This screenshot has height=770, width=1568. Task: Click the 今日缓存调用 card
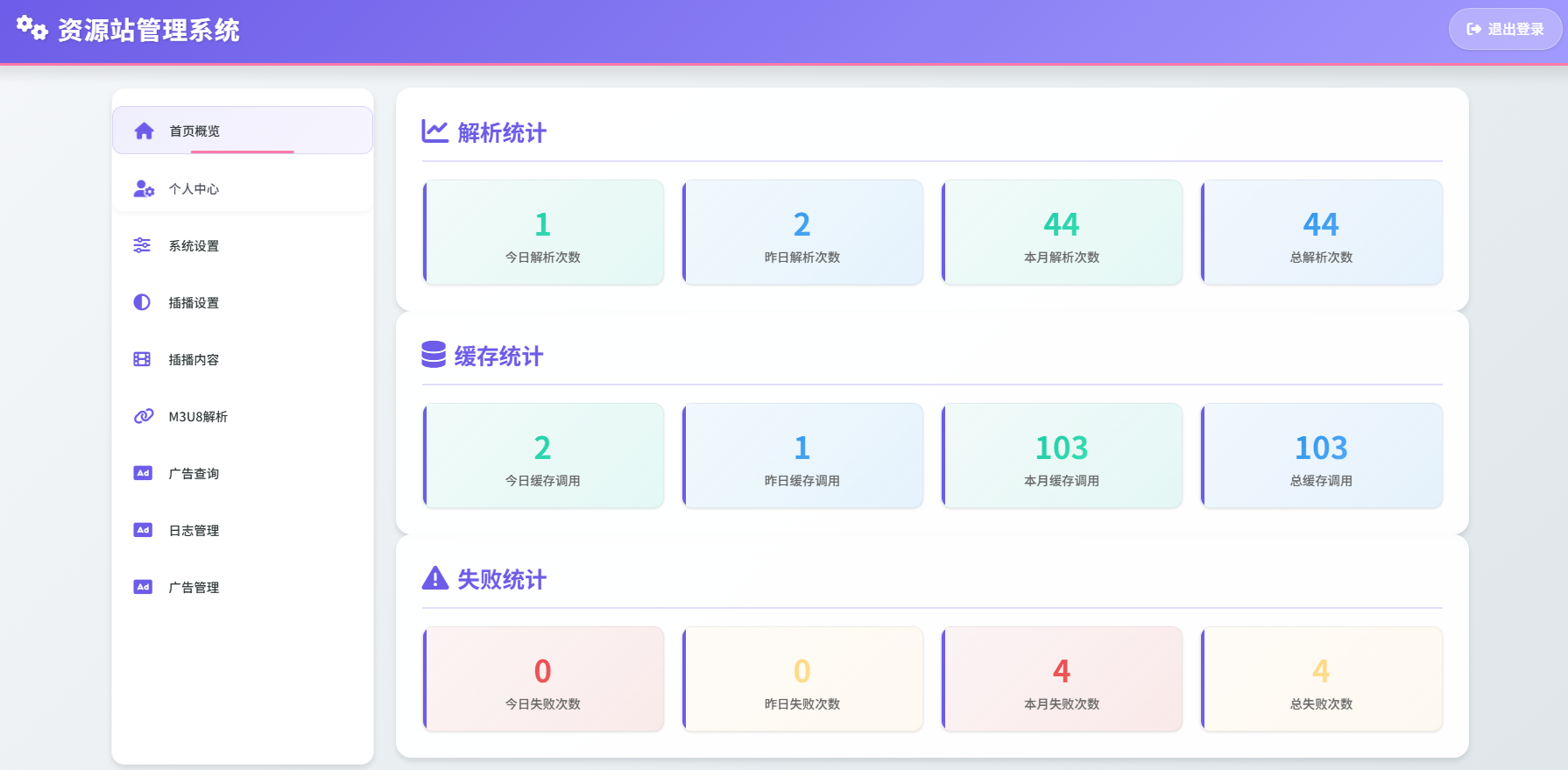pyautogui.click(x=543, y=456)
